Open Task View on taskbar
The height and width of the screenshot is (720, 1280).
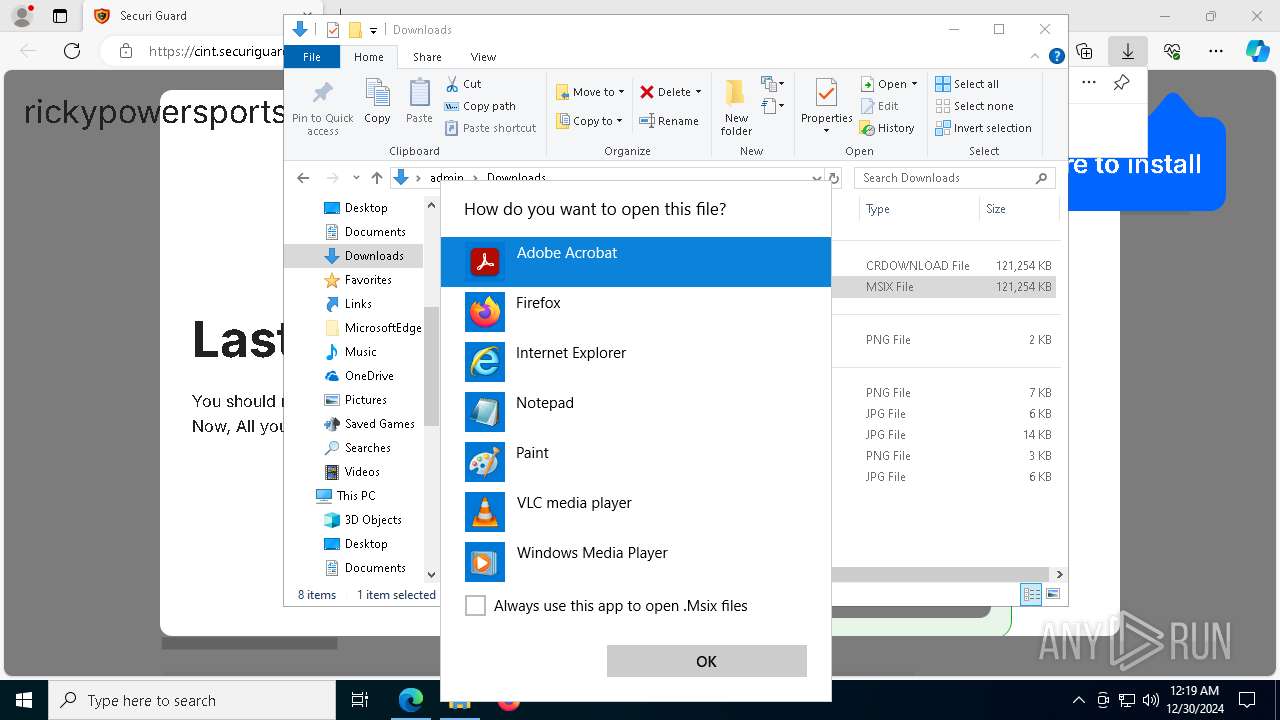[x=361, y=700]
